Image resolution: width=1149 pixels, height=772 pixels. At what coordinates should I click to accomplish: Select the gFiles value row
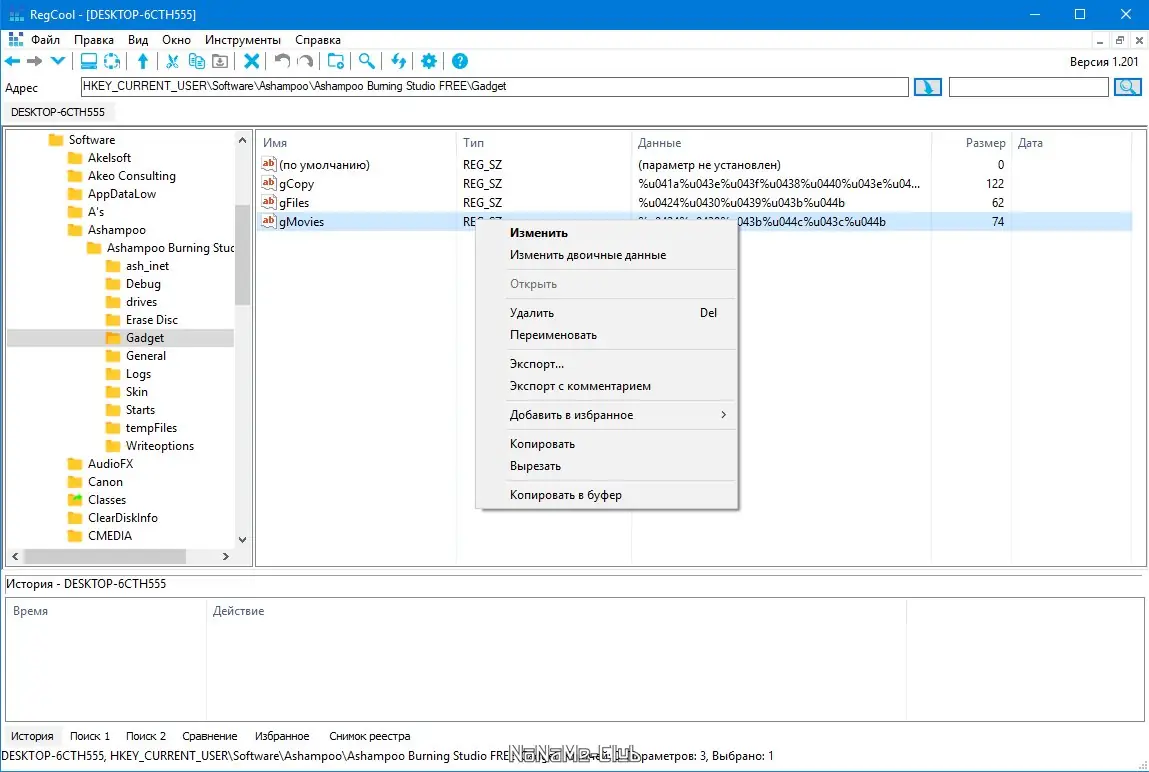(x=694, y=203)
